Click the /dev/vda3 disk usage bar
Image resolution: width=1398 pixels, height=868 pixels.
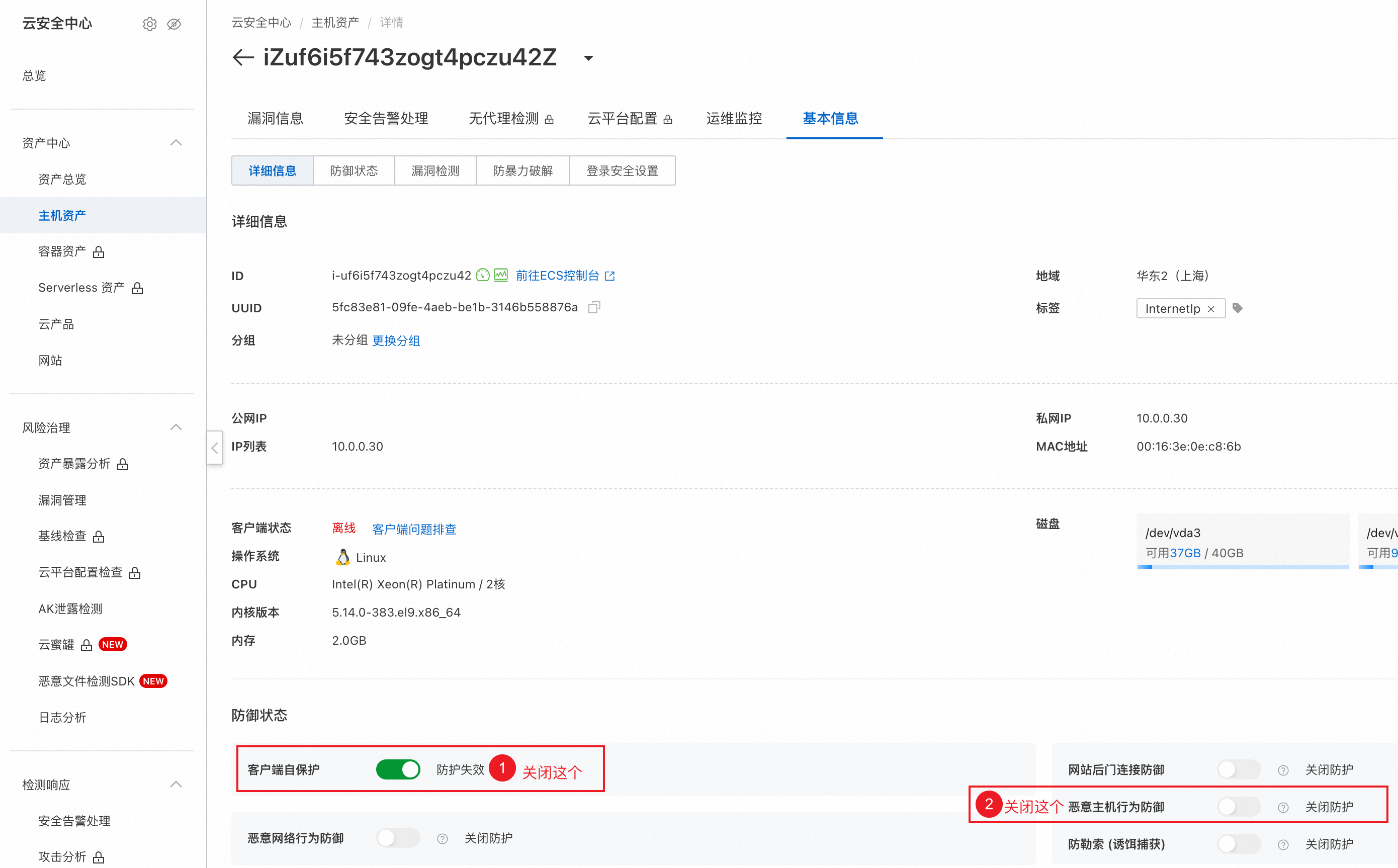(x=1242, y=567)
